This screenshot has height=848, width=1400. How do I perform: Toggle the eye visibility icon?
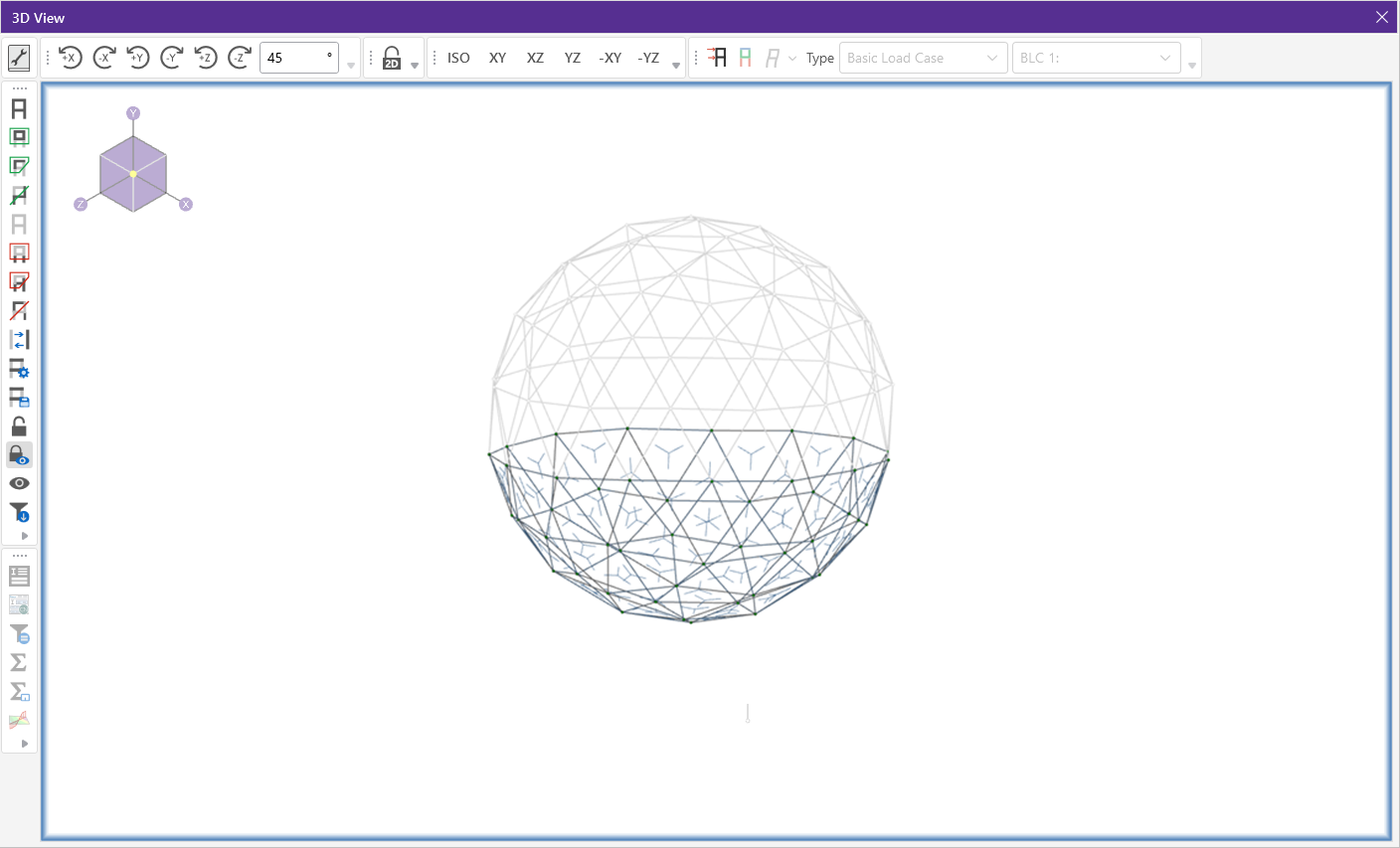click(19, 483)
